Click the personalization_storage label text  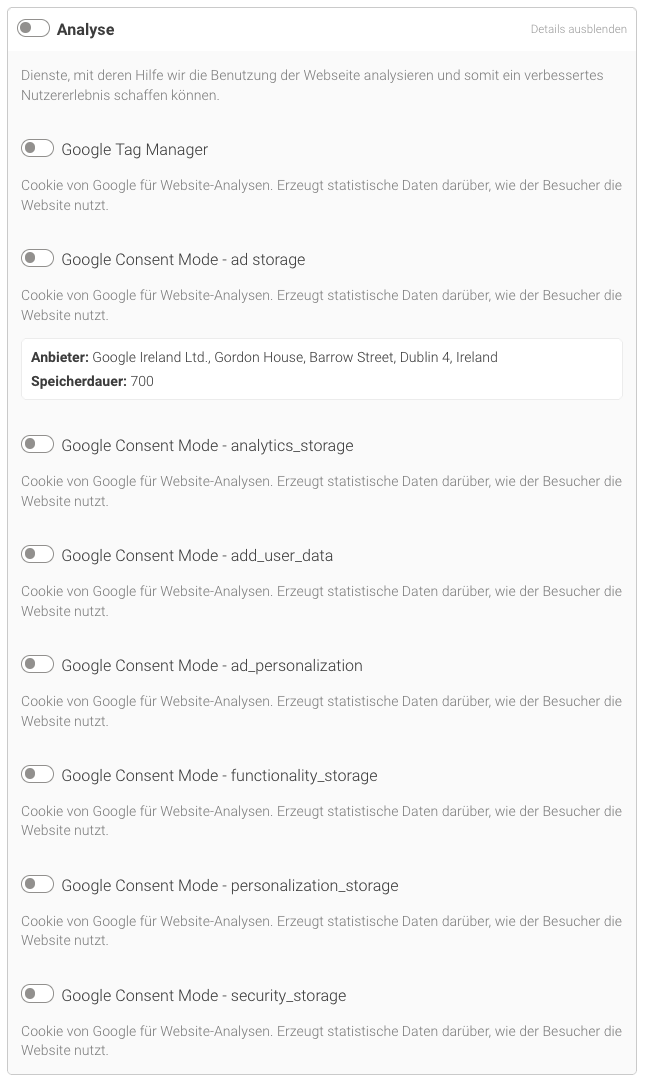pyautogui.click(x=230, y=886)
